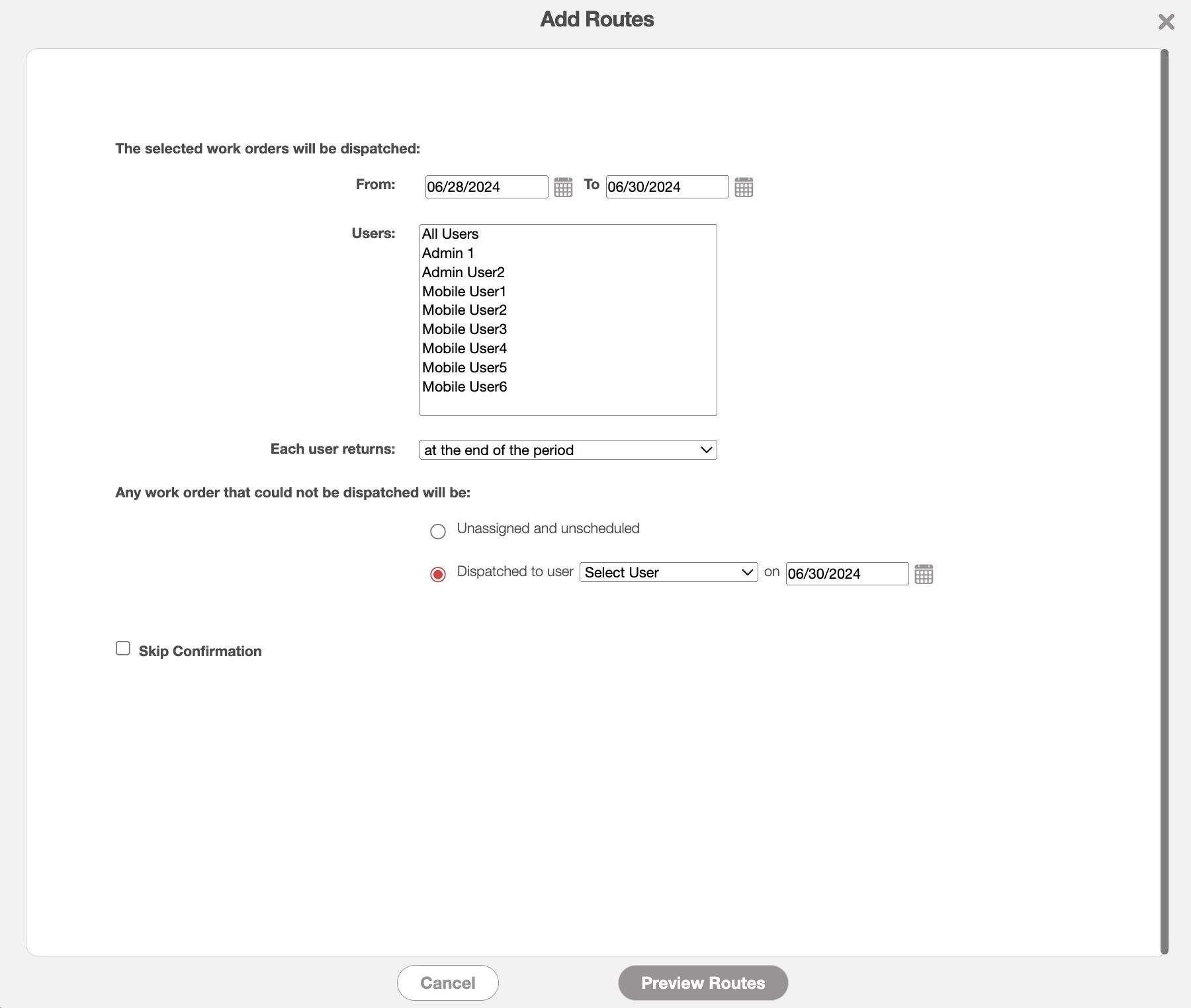Viewport: 1191px width, 1008px height.
Task: Select All Users in the list
Action: (x=451, y=234)
